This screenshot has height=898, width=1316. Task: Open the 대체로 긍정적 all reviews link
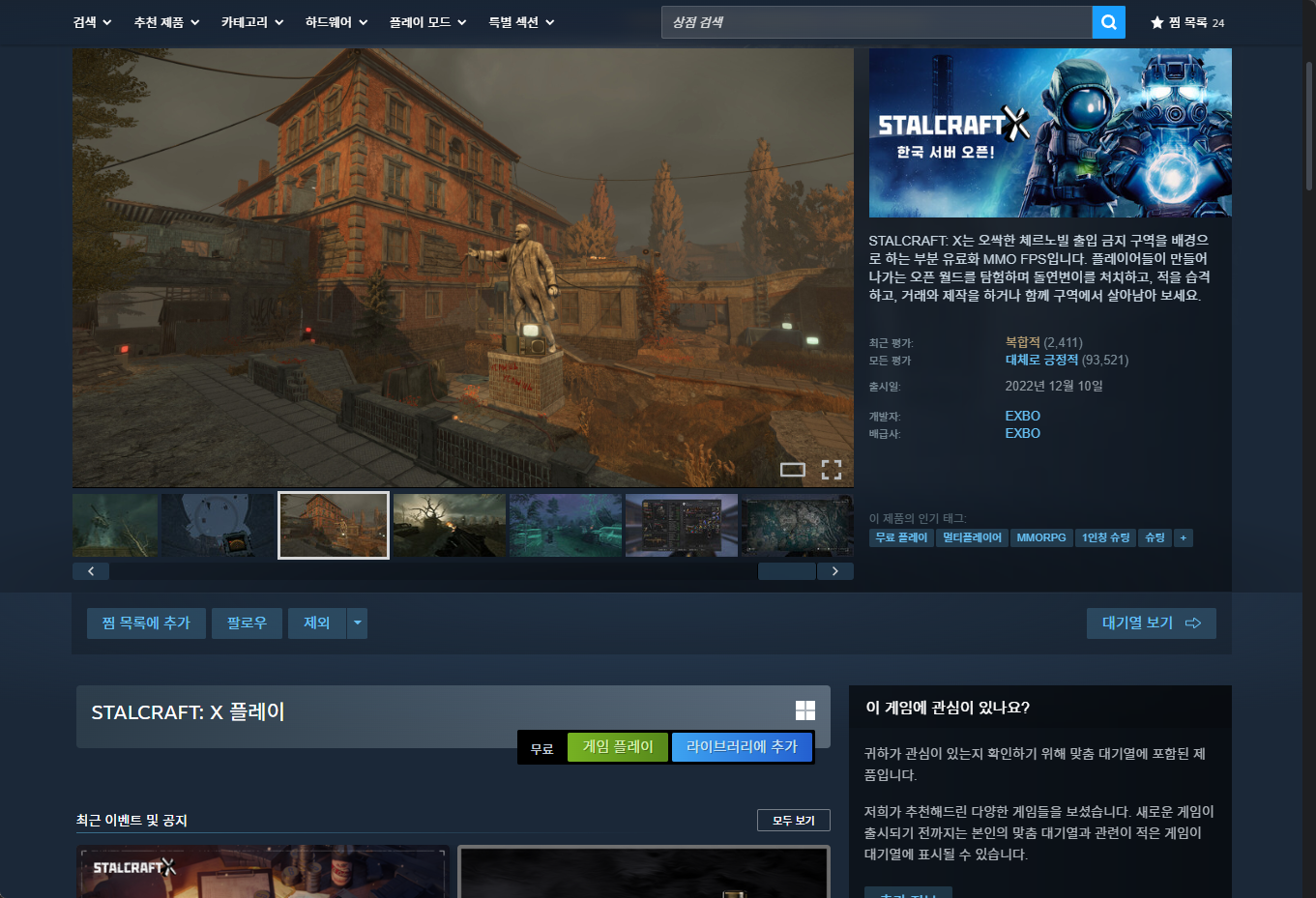click(1041, 360)
